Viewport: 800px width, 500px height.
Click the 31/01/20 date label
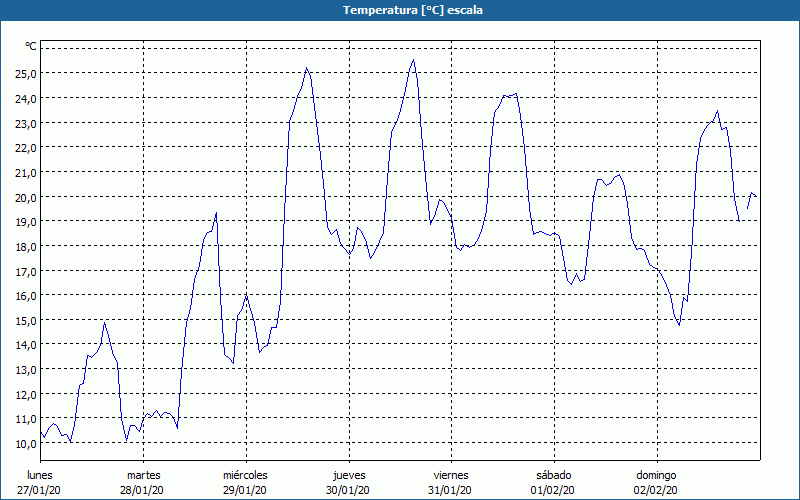pos(450,490)
